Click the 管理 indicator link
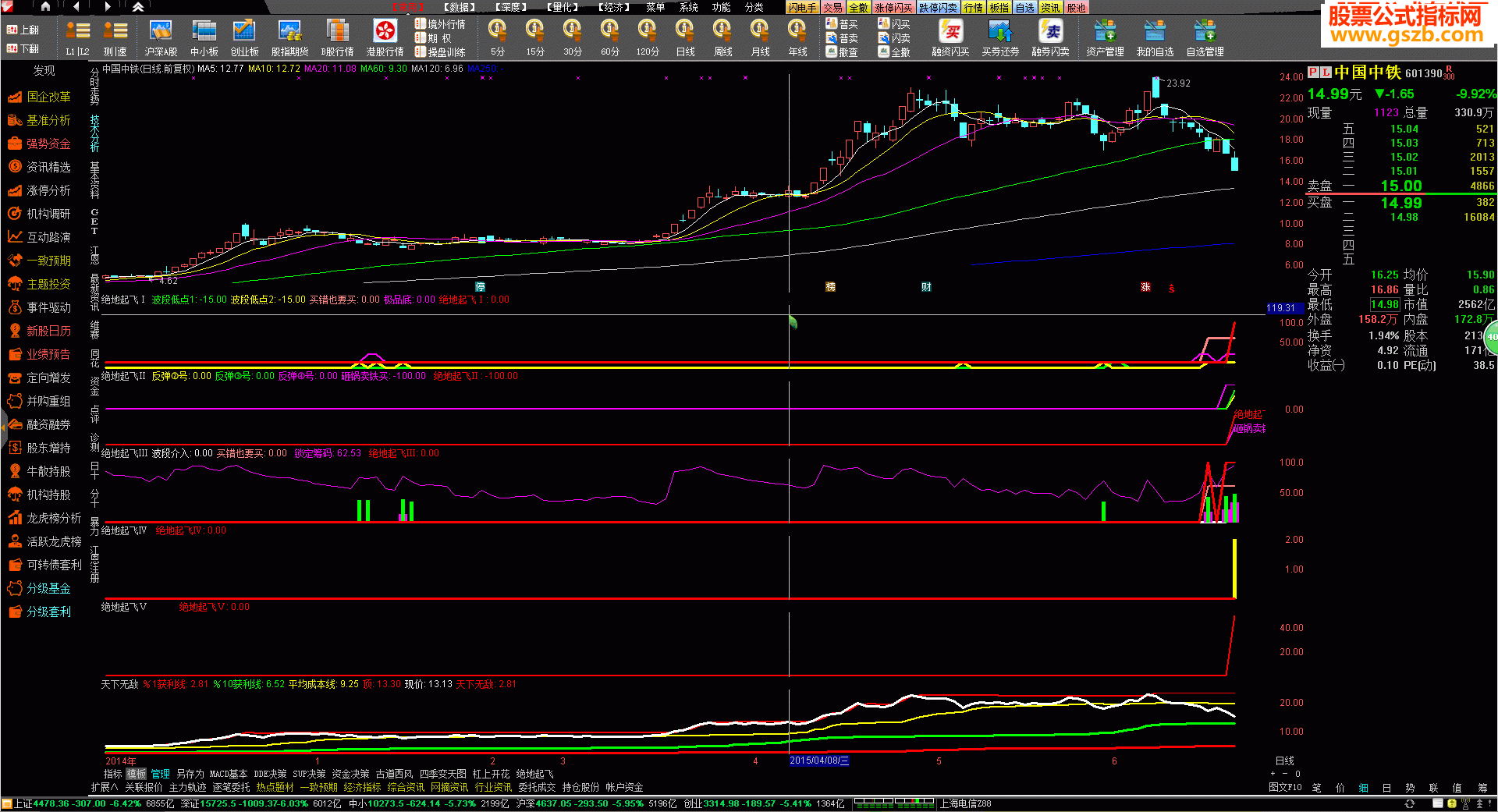The height and width of the screenshot is (812, 1498). click(x=161, y=774)
